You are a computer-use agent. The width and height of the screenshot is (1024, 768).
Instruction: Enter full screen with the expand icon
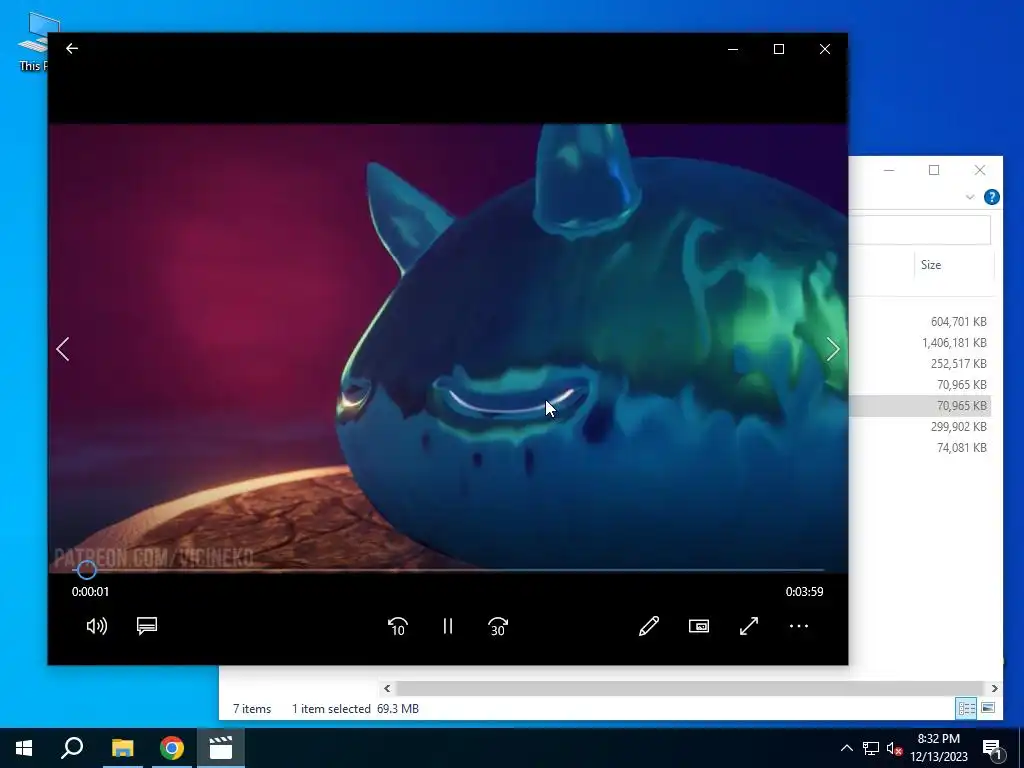[749, 626]
